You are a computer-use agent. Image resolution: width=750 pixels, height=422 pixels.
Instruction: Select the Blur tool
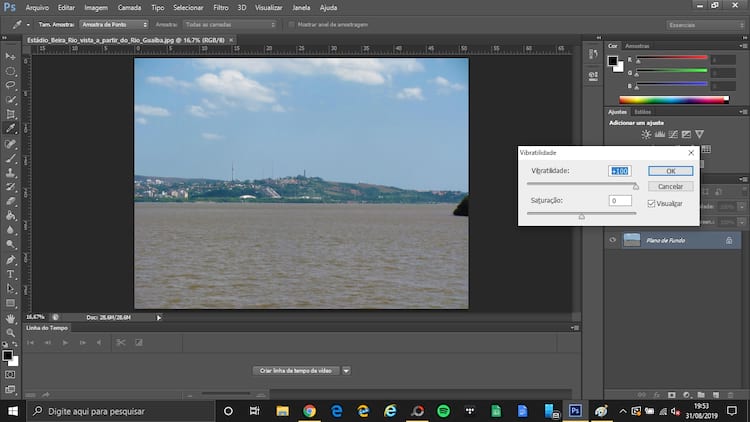coord(10,230)
